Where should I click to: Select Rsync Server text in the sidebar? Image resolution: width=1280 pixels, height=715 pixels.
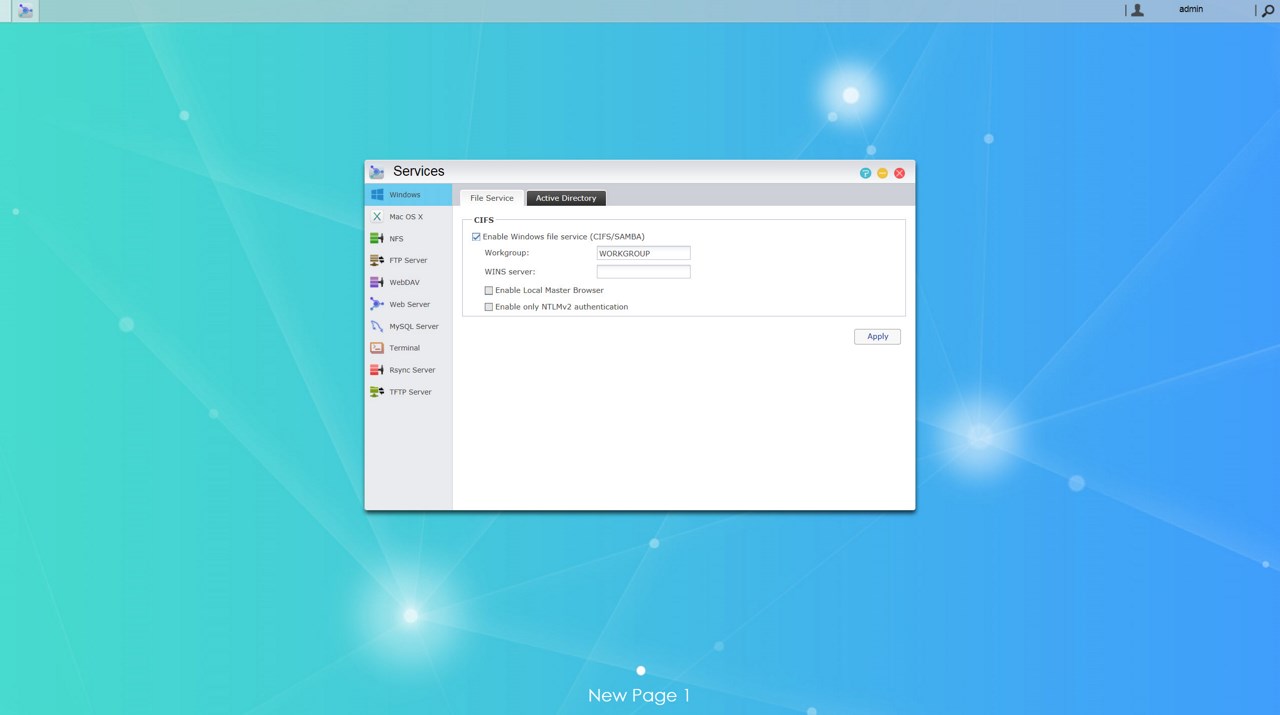pos(413,370)
